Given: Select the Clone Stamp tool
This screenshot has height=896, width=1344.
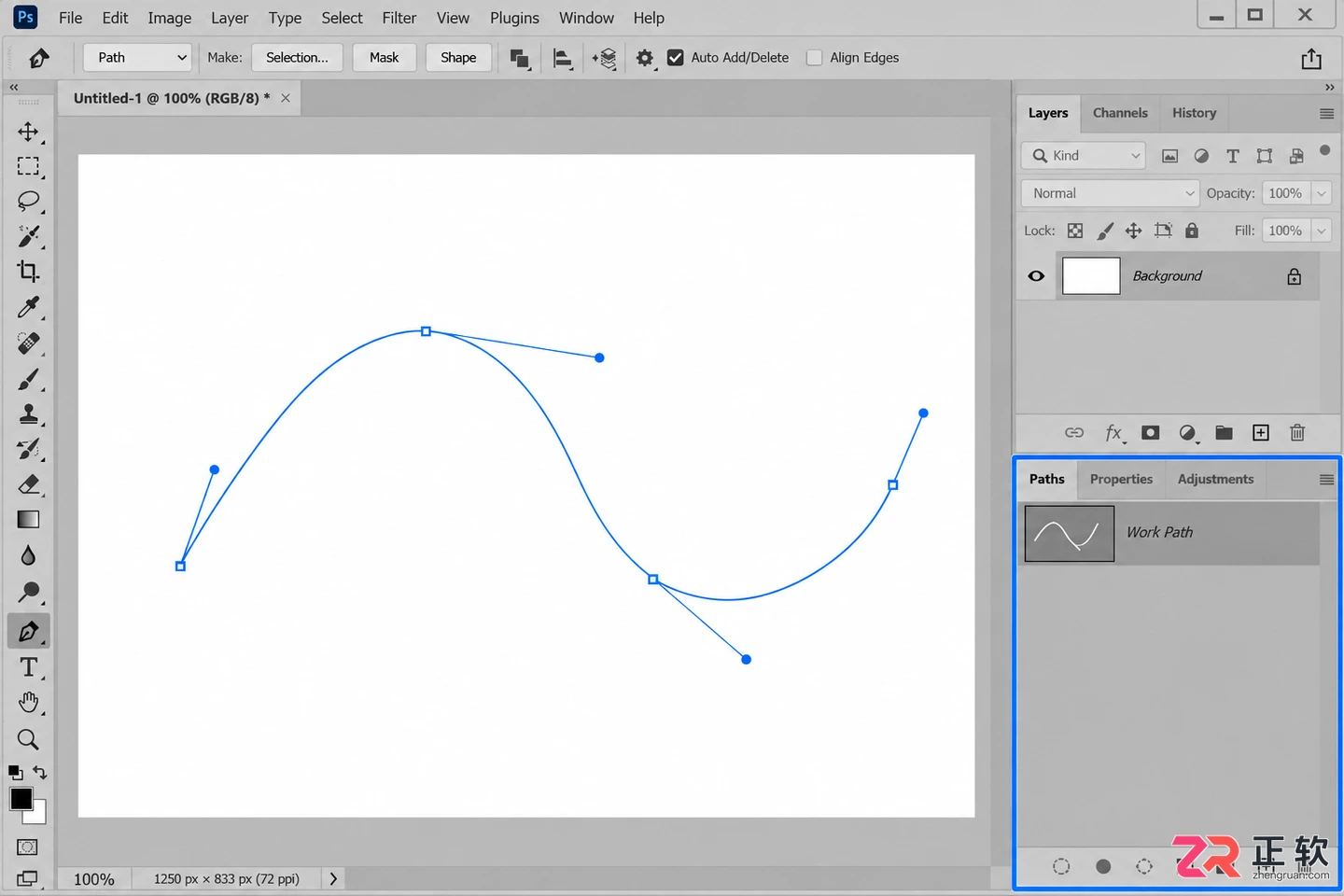Looking at the screenshot, I should coord(28,413).
